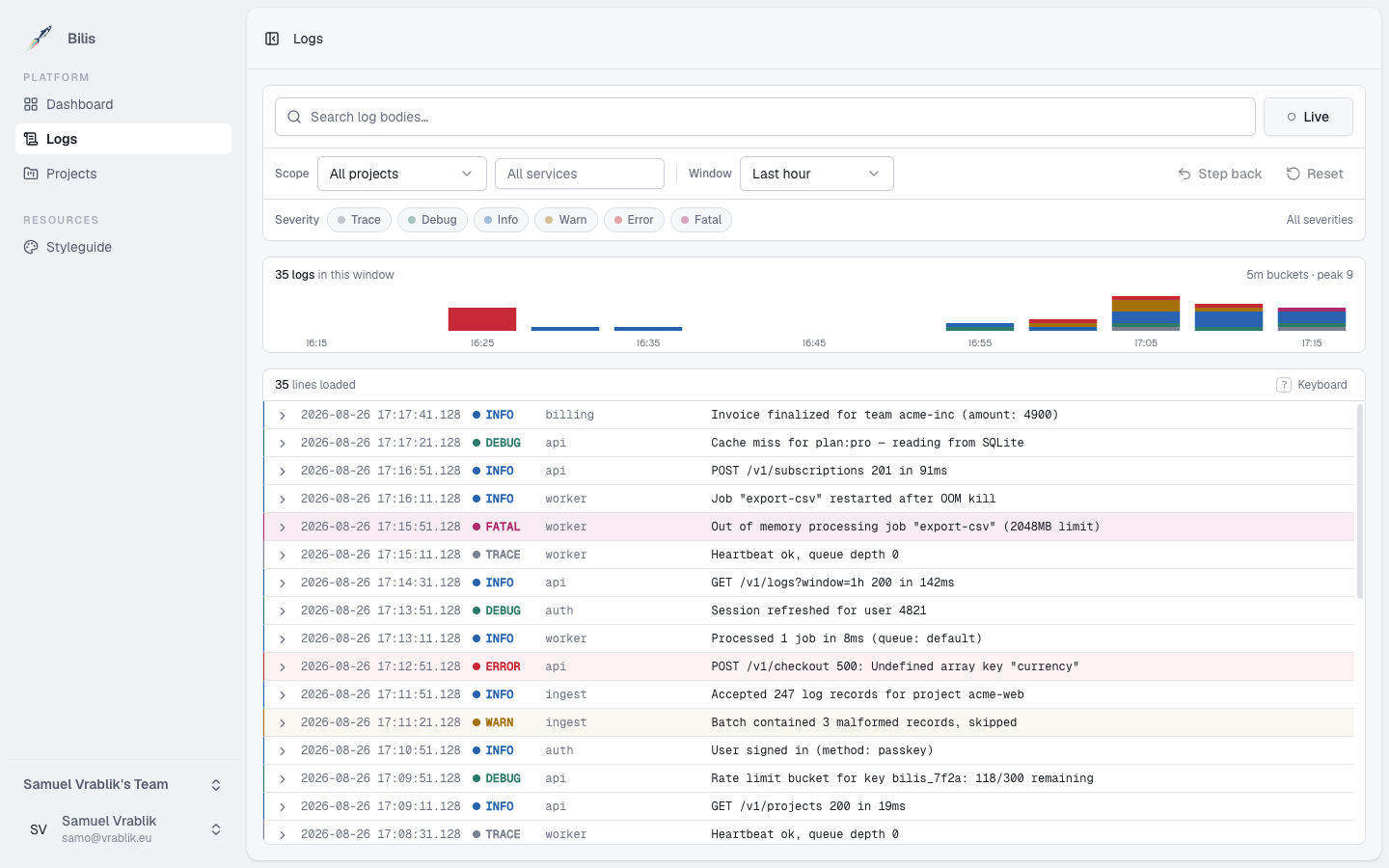Open the Samuel Vrablik user account menu
The height and width of the screenshot is (868, 1389).
[x=123, y=829]
